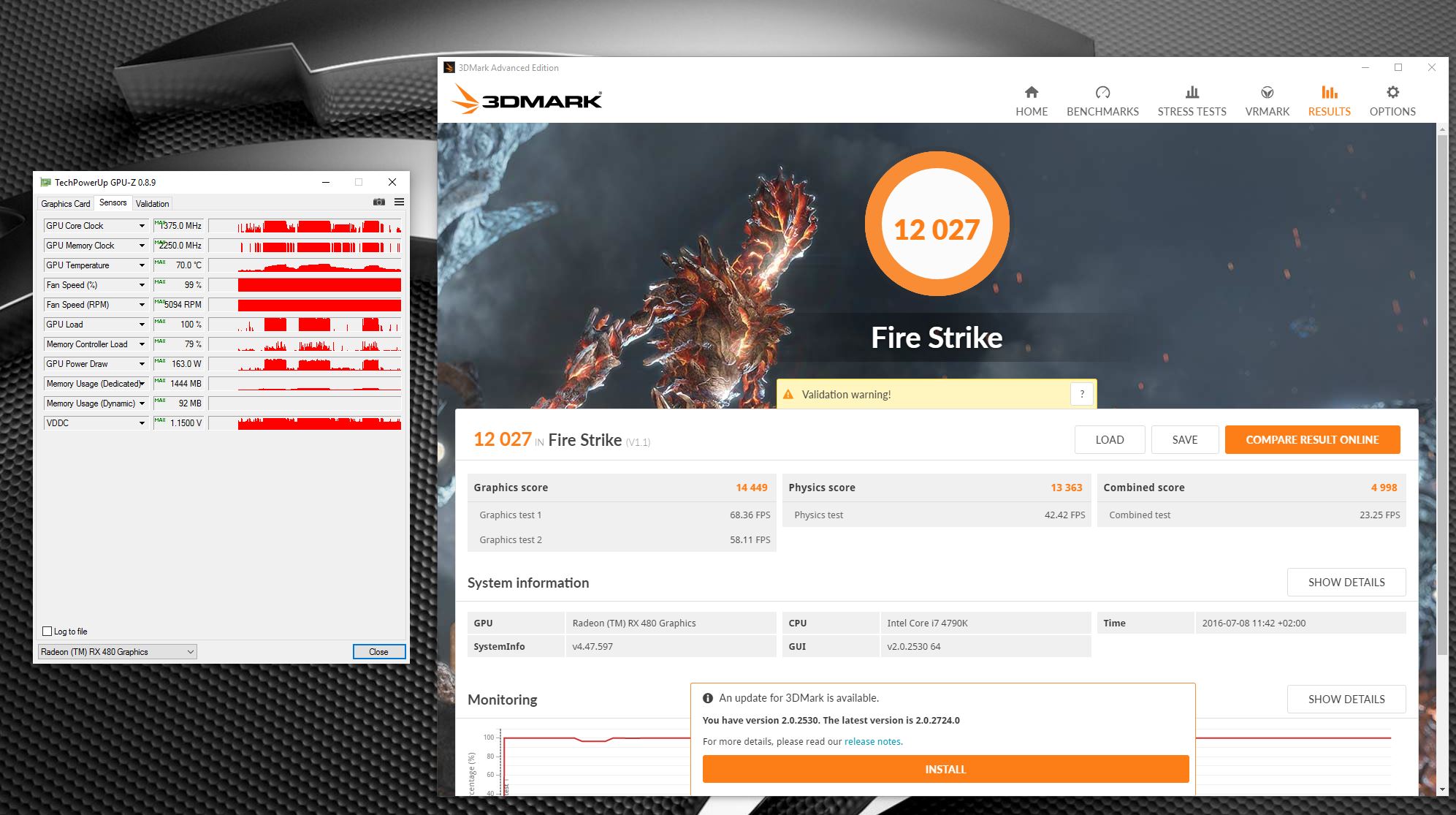Click the 3DMark vertical scrollbar
The width and height of the screenshot is (1456, 815).
pyautogui.click(x=1441, y=439)
